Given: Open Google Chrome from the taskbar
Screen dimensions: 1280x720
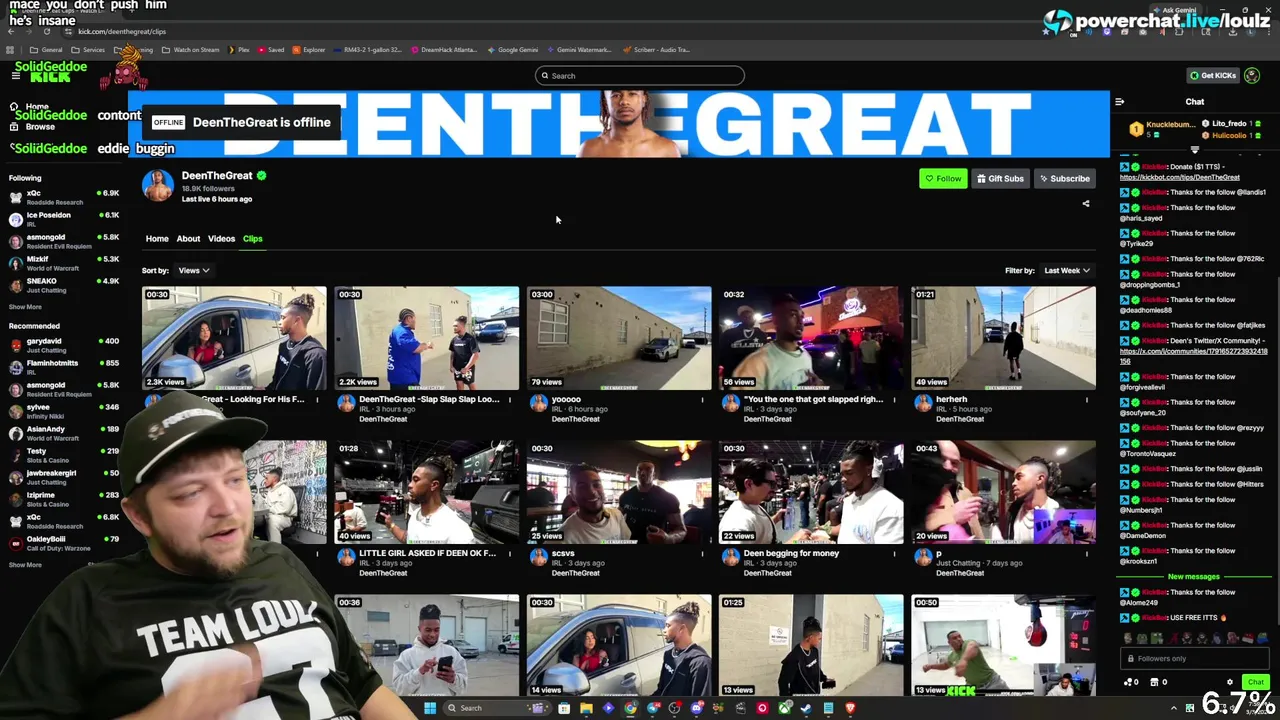Looking at the screenshot, I should tap(630, 708).
